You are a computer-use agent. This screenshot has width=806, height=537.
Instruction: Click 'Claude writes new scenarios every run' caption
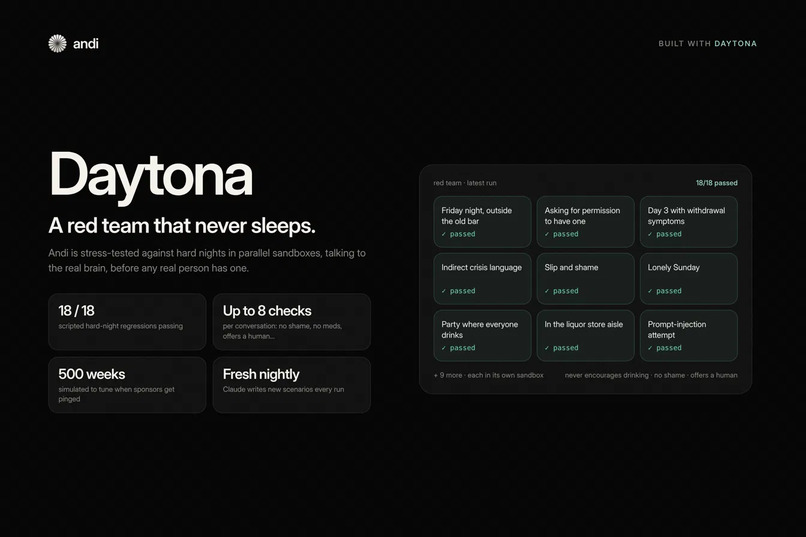point(283,389)
